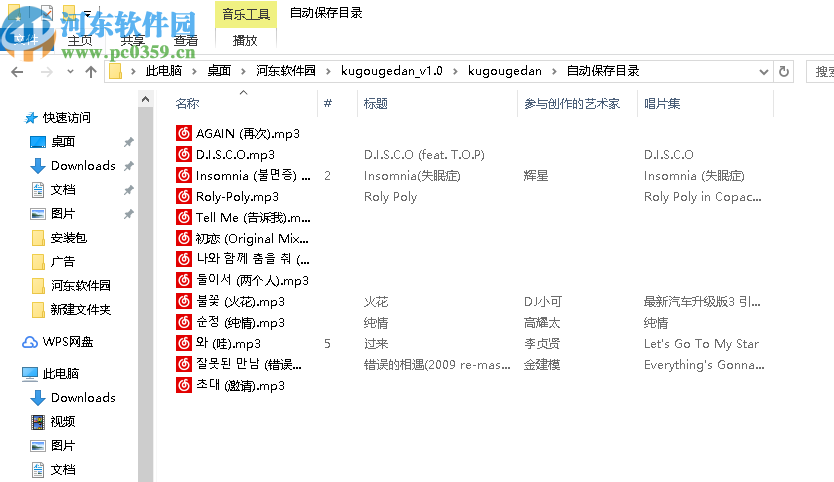Open 新建文件夹 in sidebar

80,310
